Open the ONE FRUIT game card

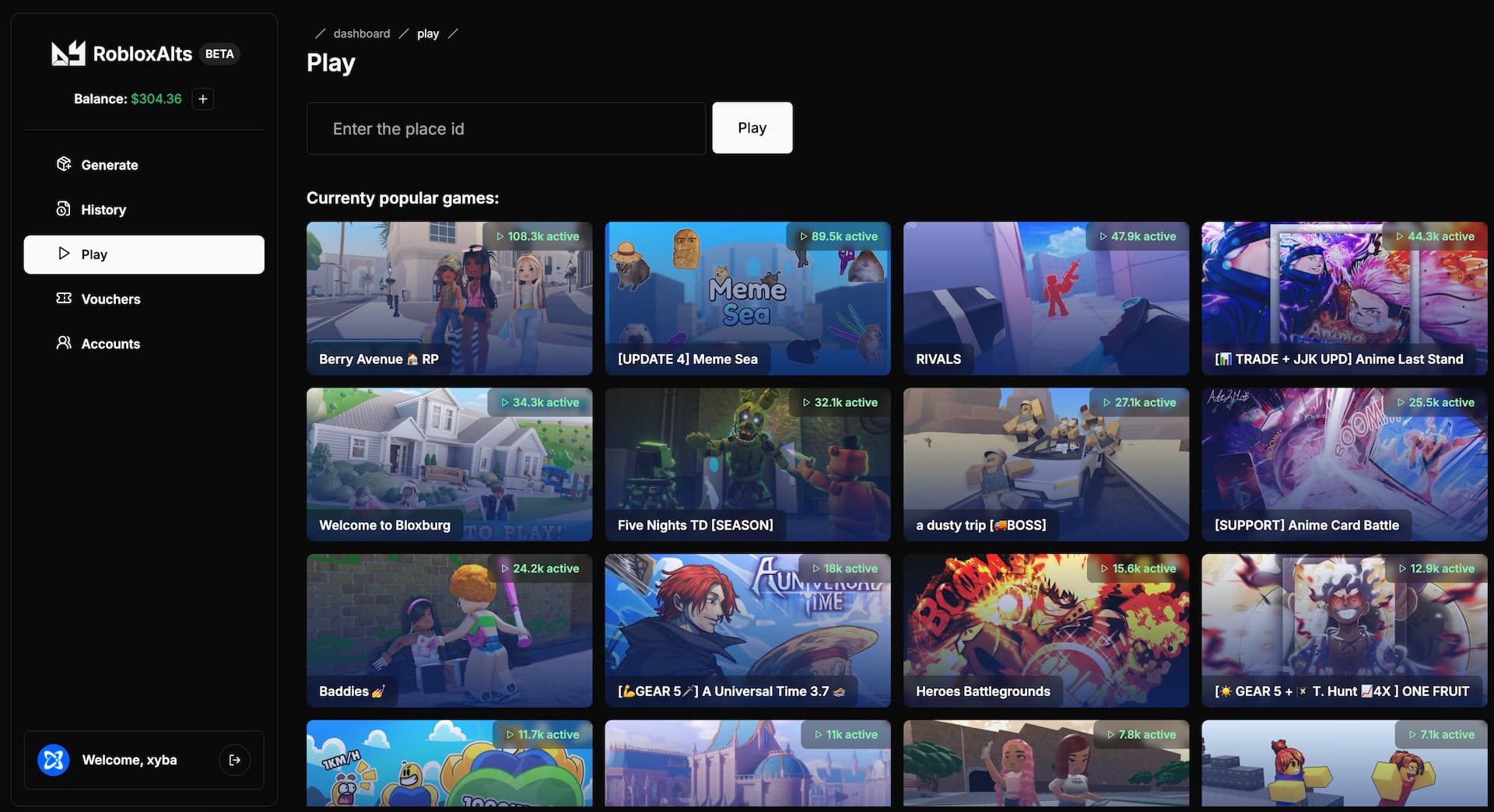[x=1345, y=631]
